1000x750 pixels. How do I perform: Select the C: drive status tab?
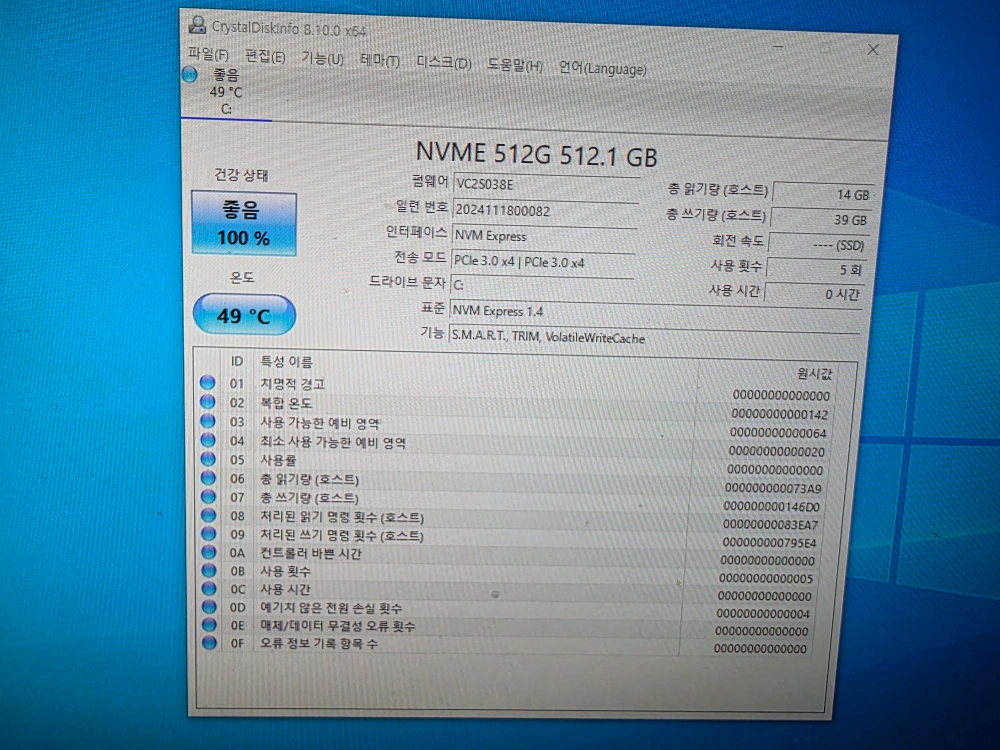click(x=226, y=92)
